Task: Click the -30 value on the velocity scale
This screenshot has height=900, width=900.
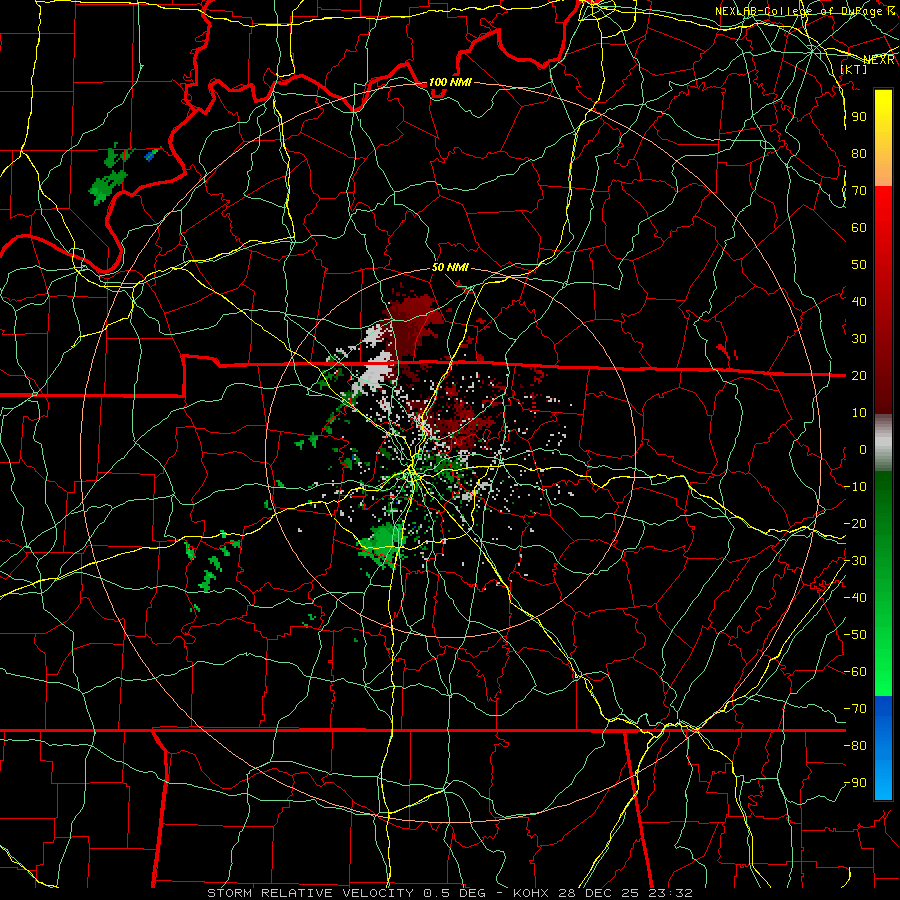Action: 855,560
